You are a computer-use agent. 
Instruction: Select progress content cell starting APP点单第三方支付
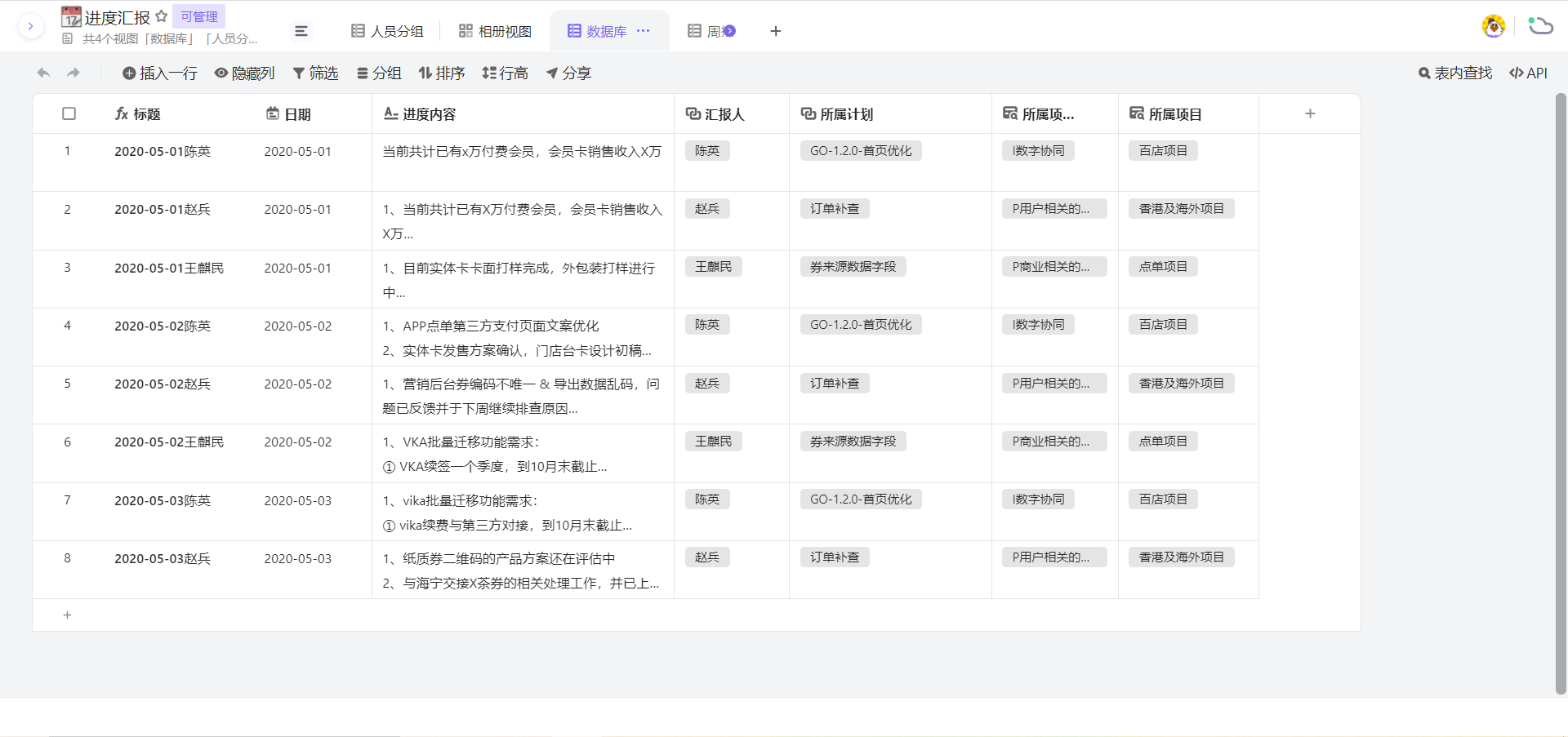[523, 337]
